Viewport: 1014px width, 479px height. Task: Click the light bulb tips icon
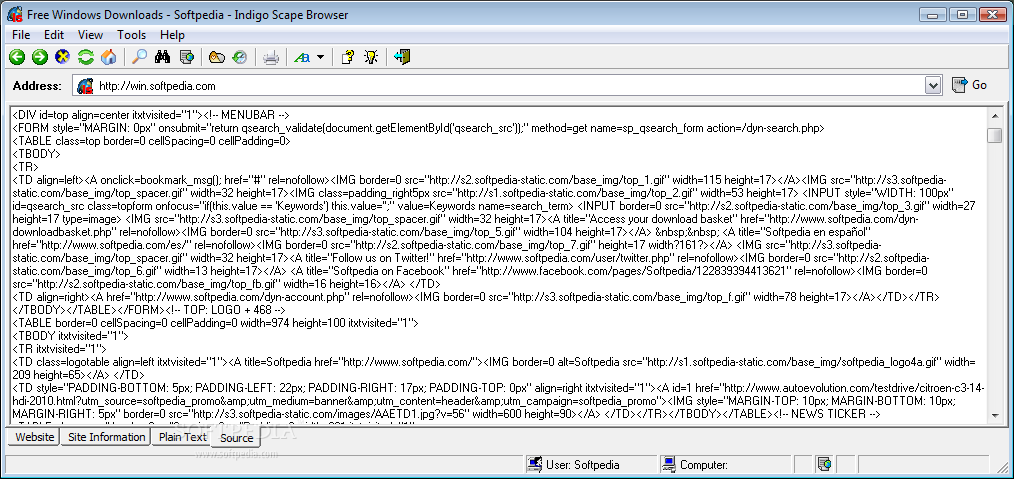pos(371,58)
